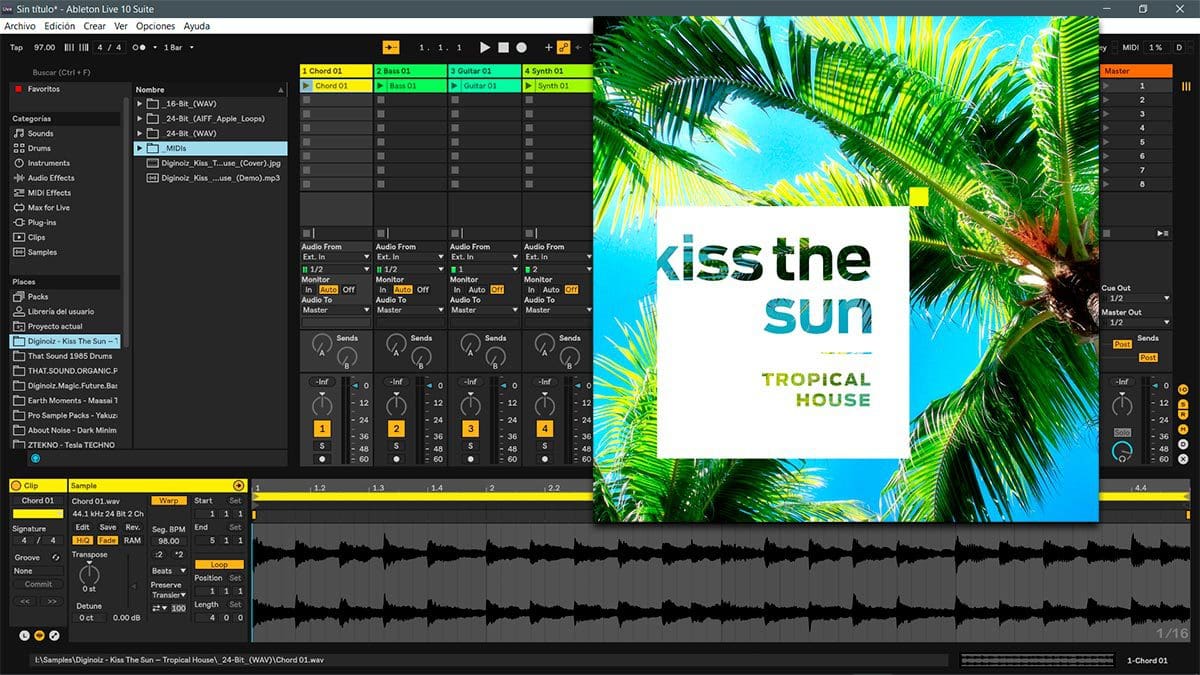The height and width of the screenshot is (675, 1200).
Task: Open the Opciones menu
Action: [155, 26]
